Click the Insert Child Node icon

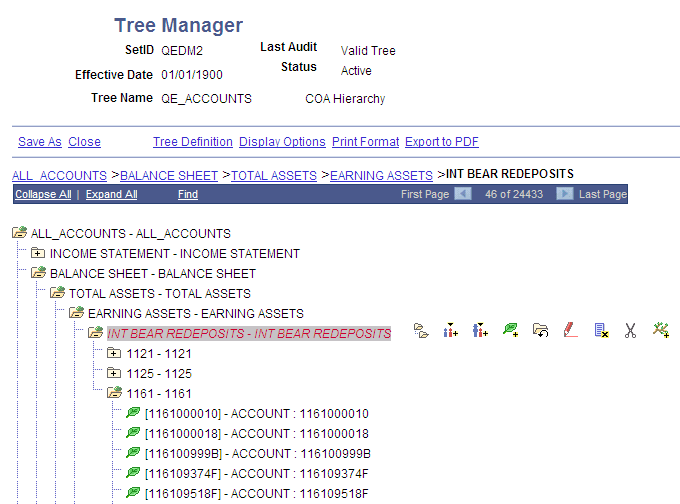point(480,331)
